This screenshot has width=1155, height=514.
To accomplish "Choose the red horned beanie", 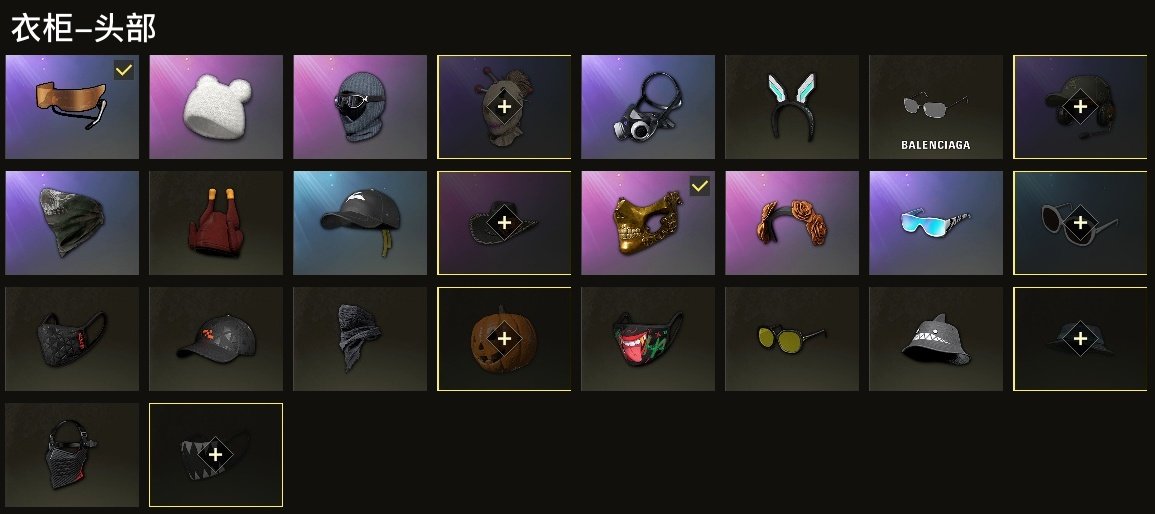I will 216,223.
